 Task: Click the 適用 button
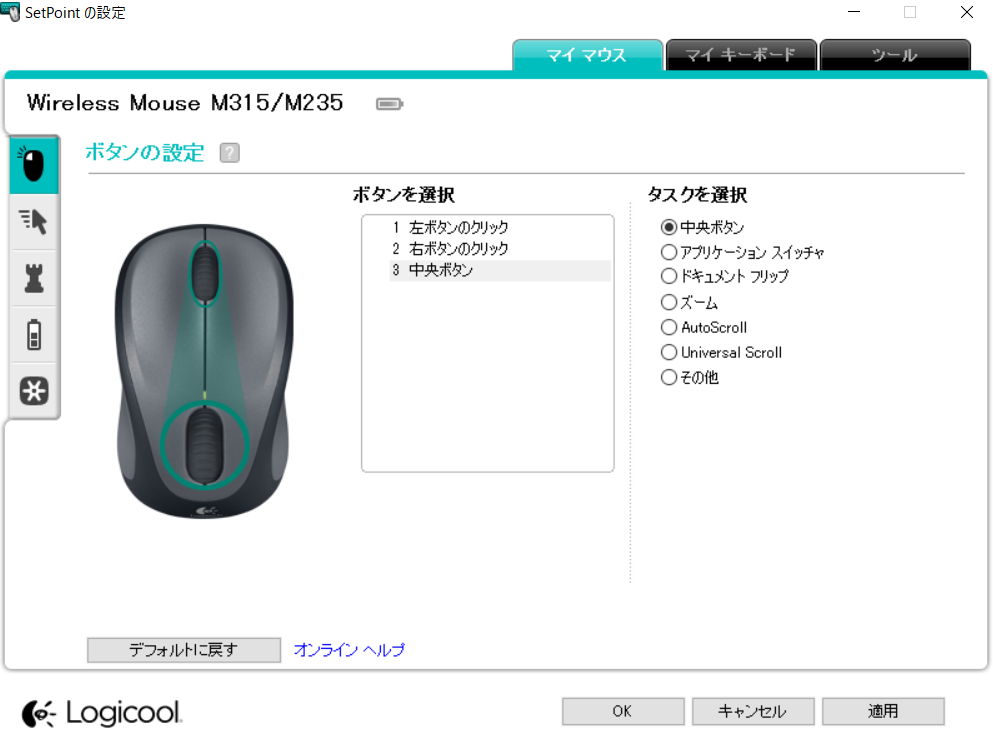click(883, 711)
